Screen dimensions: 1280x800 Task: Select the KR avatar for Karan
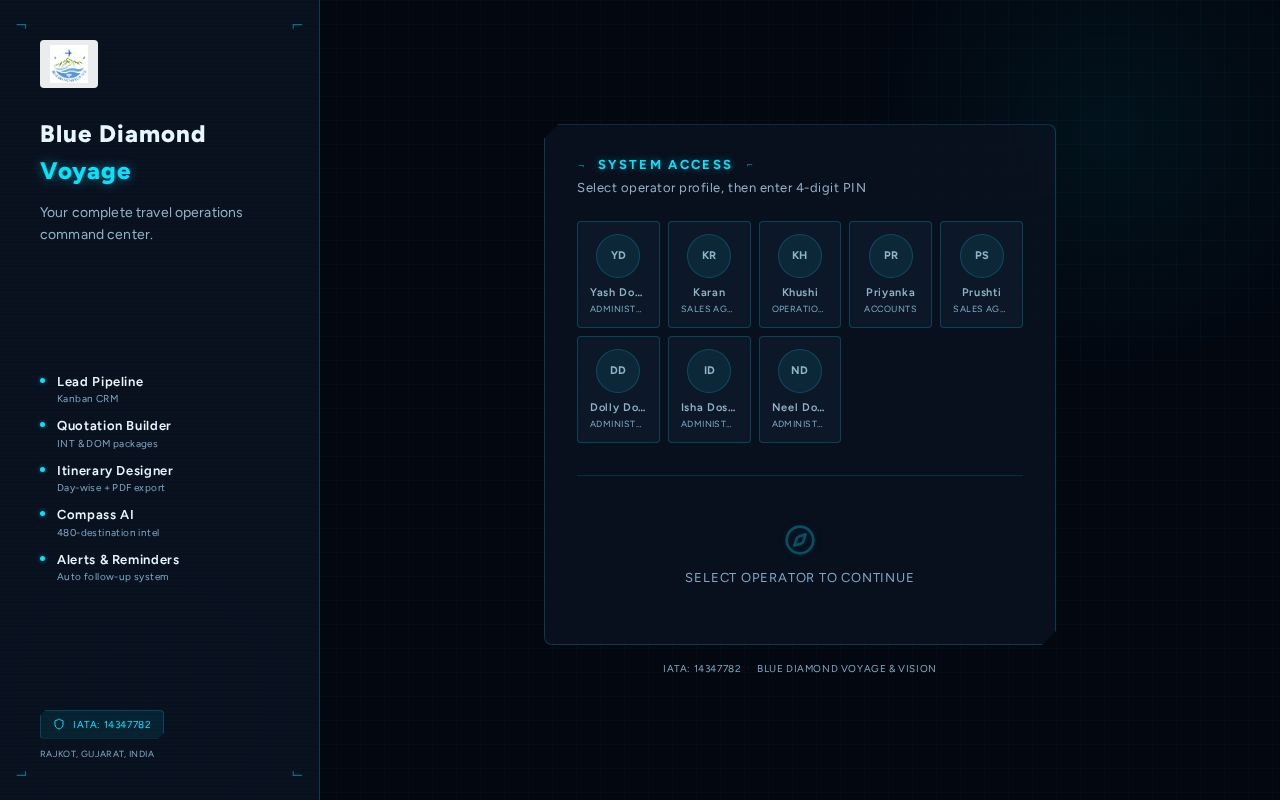click(x=709, y=256)
